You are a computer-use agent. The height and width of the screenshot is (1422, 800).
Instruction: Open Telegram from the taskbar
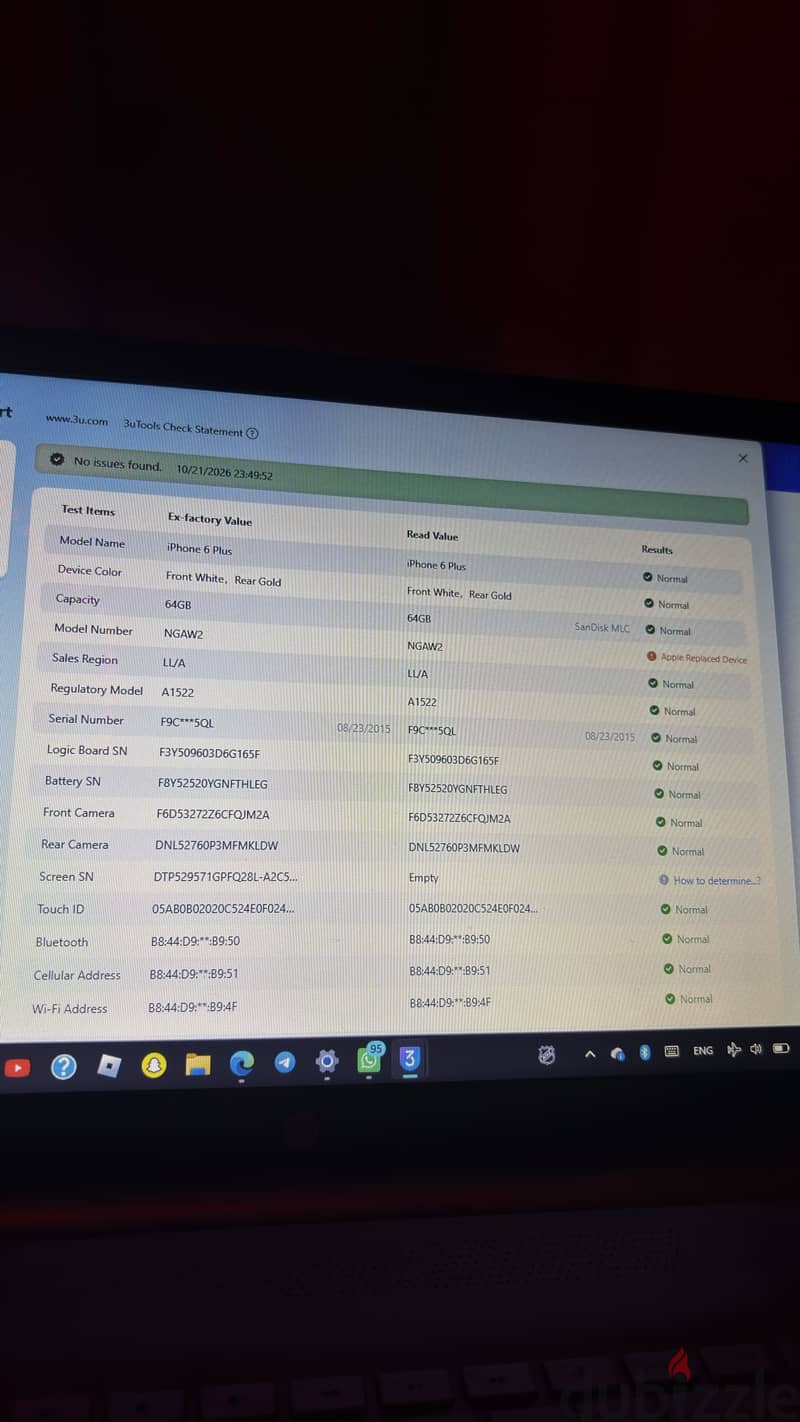coord(285,1063)
